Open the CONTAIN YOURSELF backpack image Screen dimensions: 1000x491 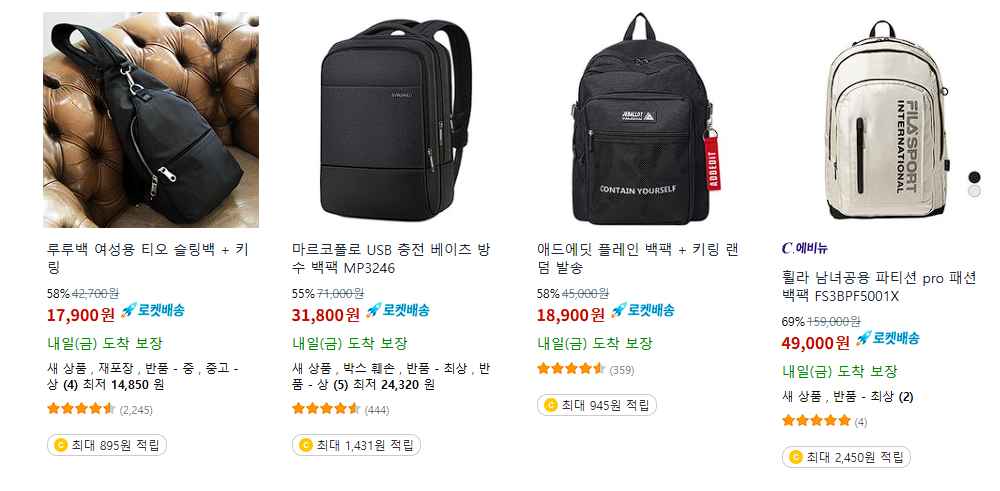(641, 120)
